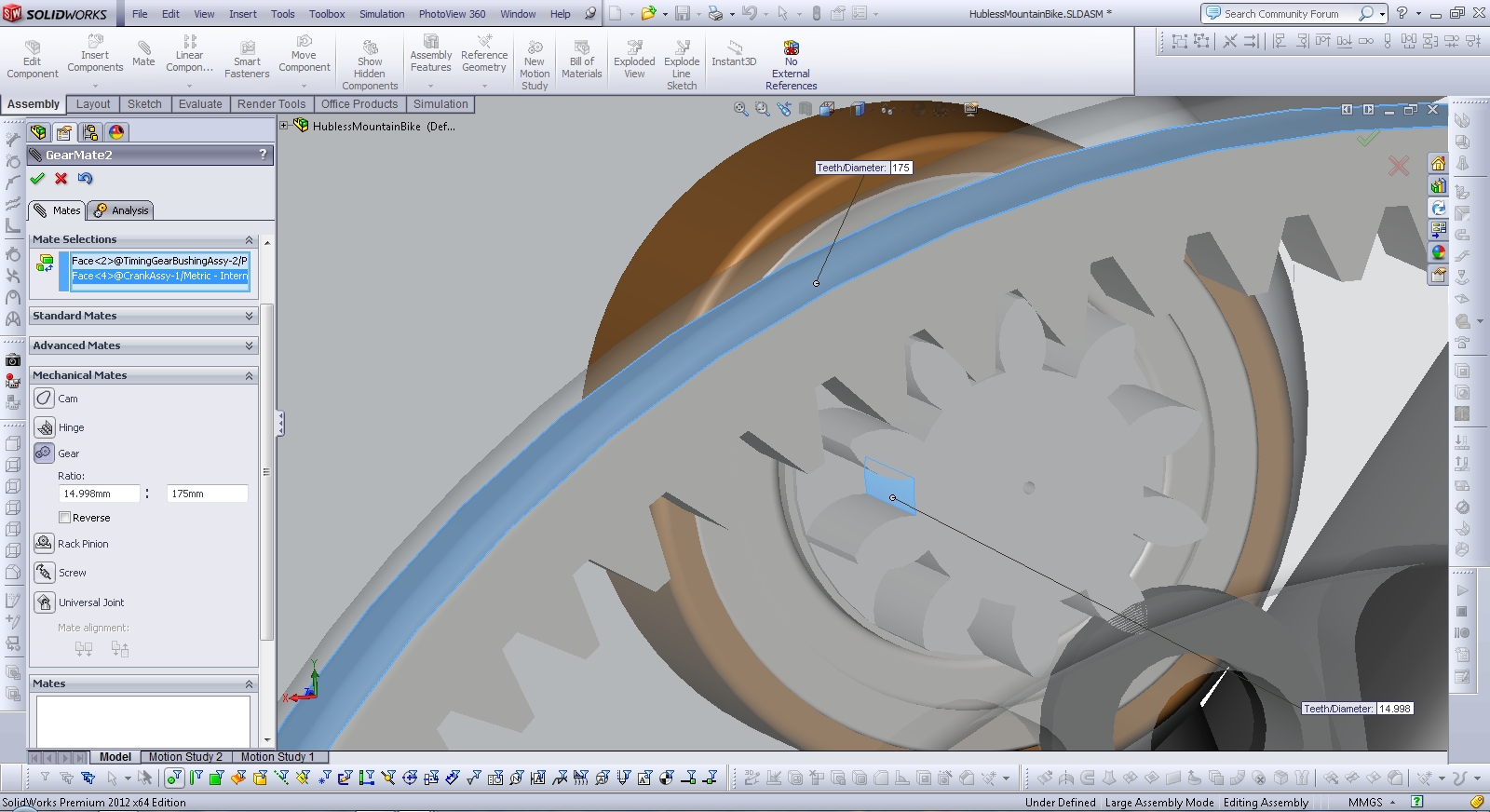Open MMGS units dropdown in status bar

(x=1393, y=802)
